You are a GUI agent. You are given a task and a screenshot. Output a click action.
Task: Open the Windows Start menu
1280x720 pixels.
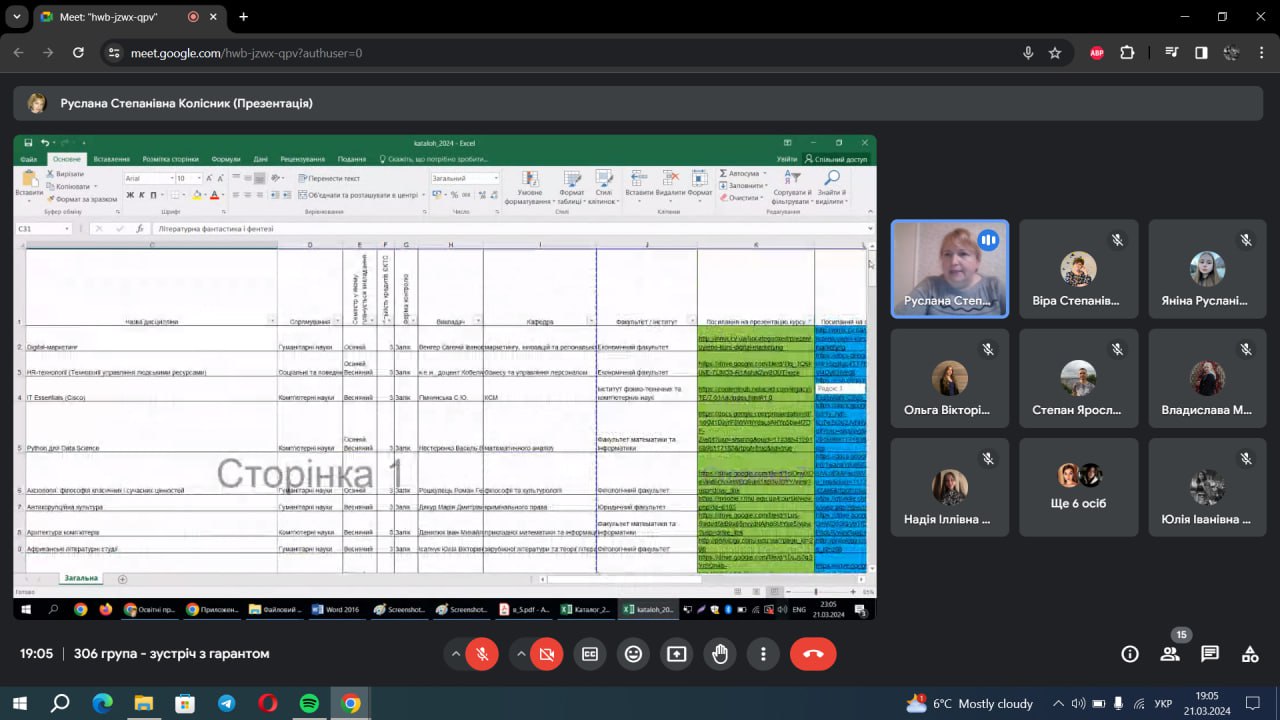click(x=20, y=703)
